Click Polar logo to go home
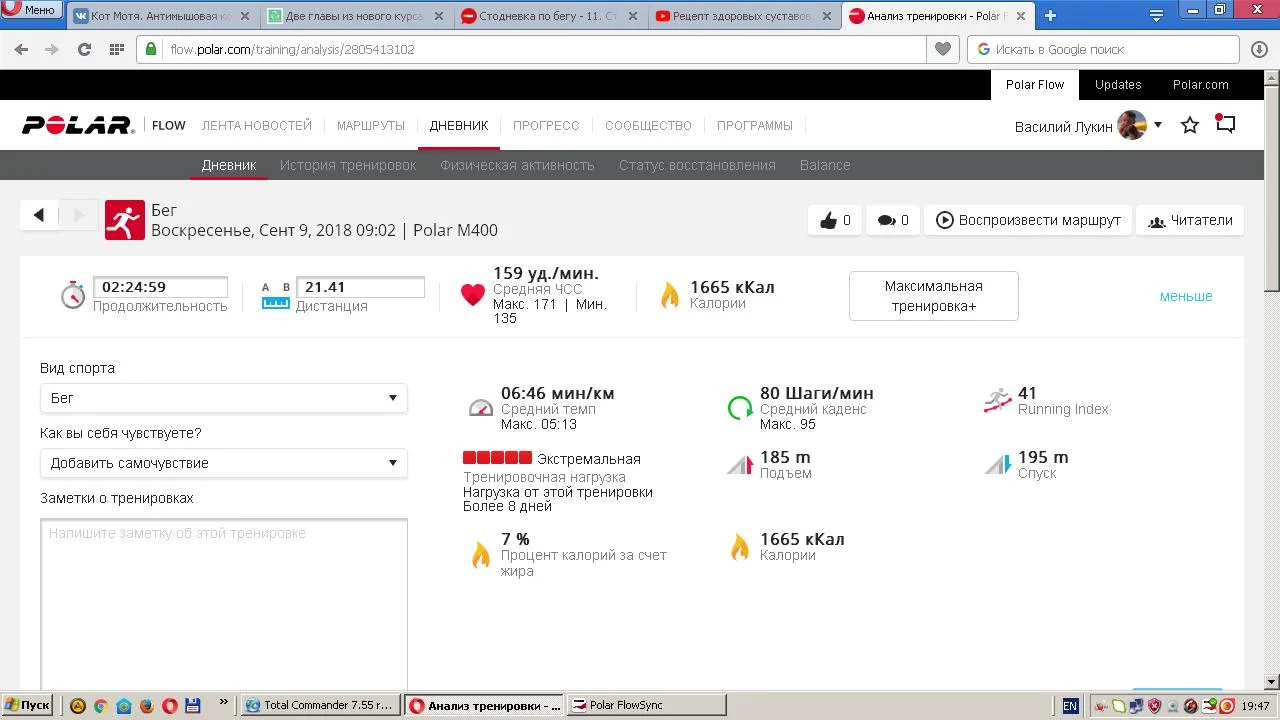Image resolution: width=1280 pixels, height=720 pixels. tap(78, 126)
